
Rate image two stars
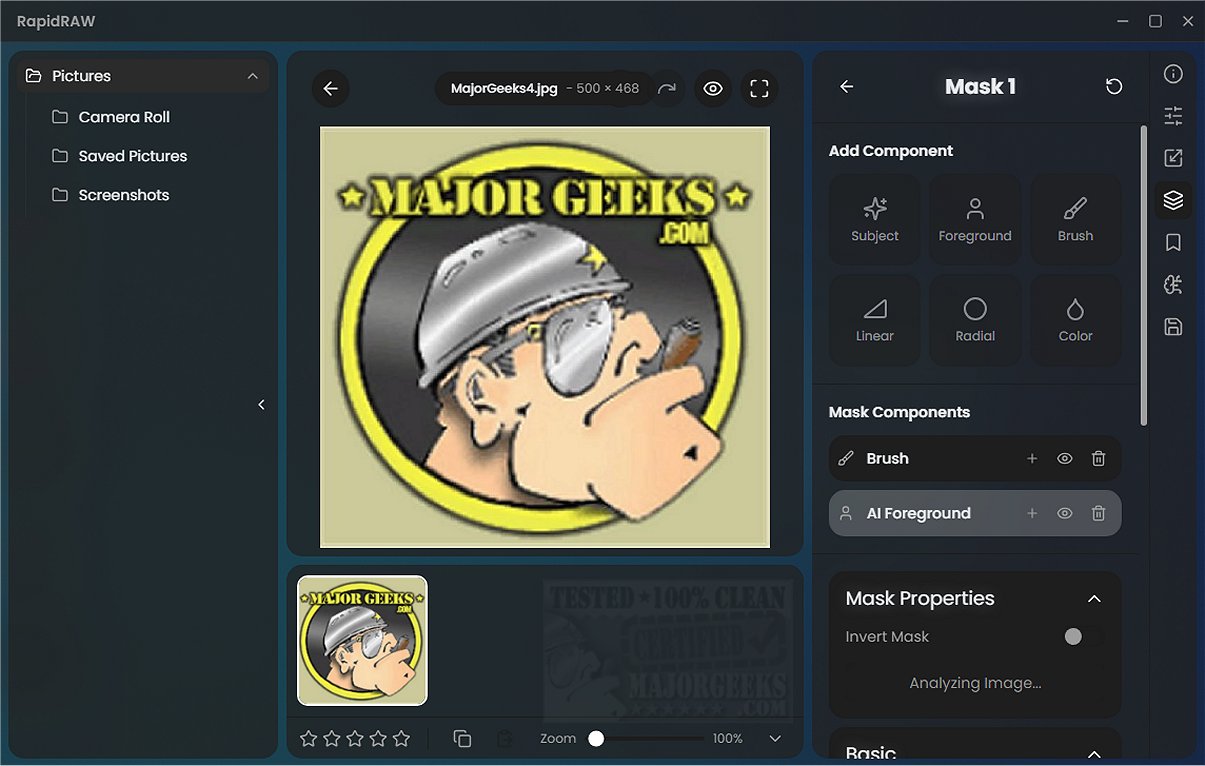pos(332,739)
